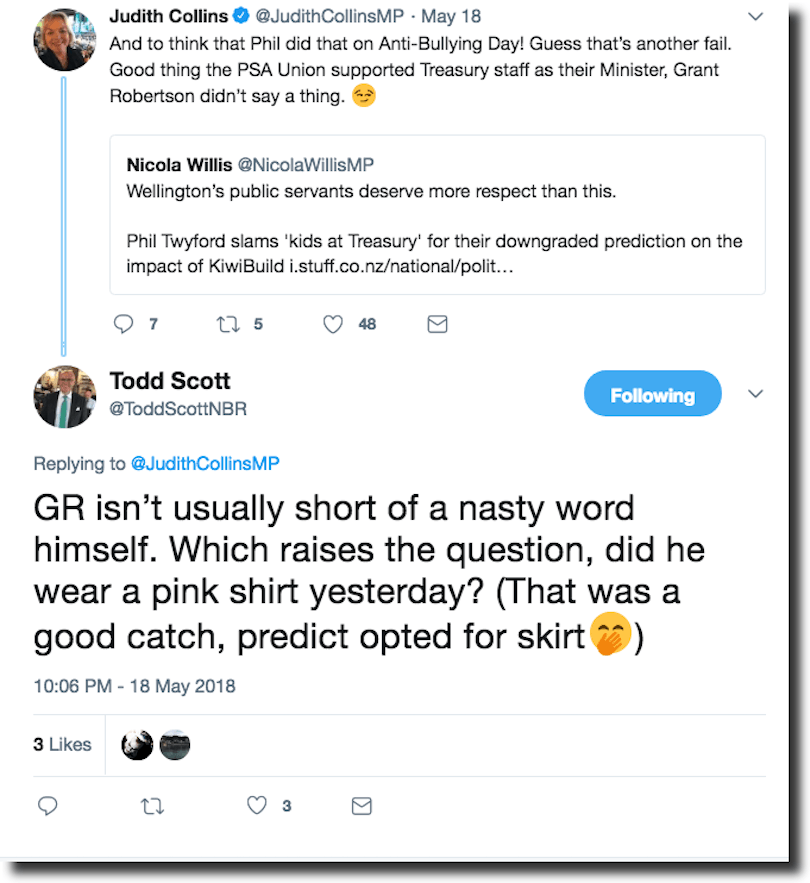
Task: Like Judith Collins' tweet with heart icon
Action: [x=334, y=324]
